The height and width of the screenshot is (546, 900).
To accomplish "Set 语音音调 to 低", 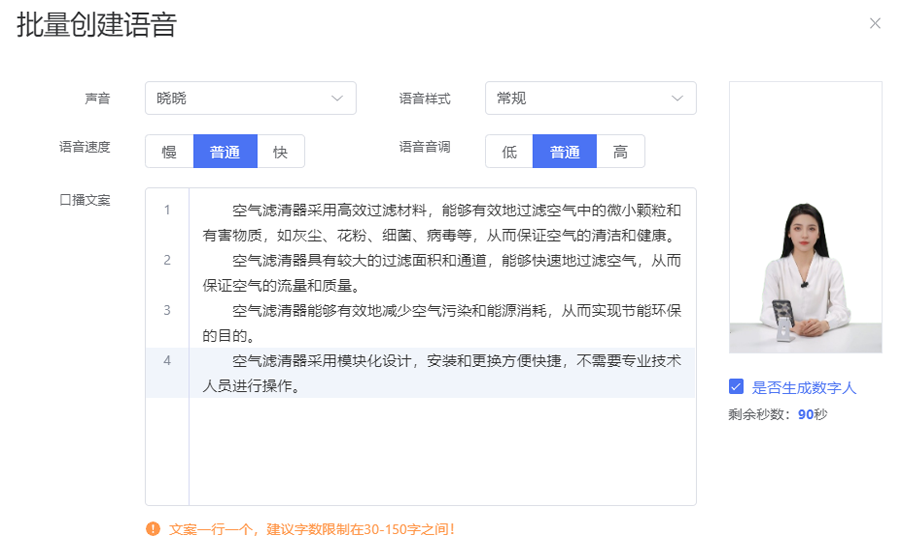I will point(509,152).
